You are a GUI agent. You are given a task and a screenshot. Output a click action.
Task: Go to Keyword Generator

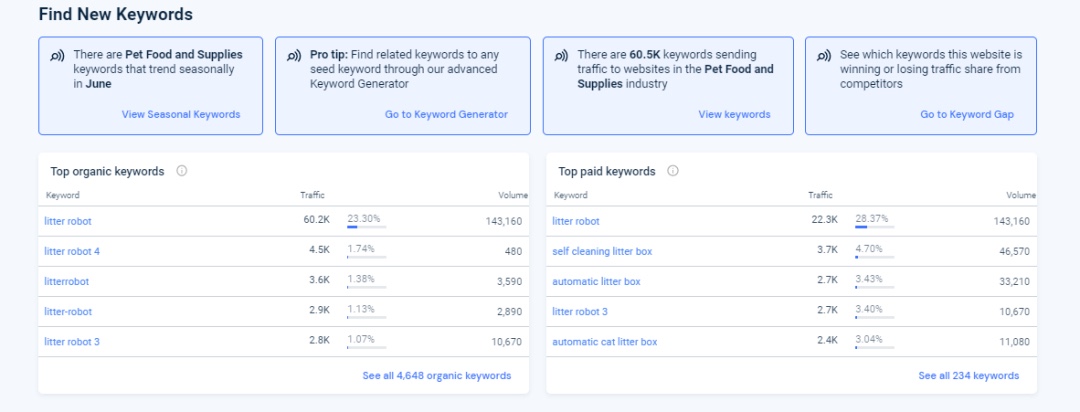point(446,114)
